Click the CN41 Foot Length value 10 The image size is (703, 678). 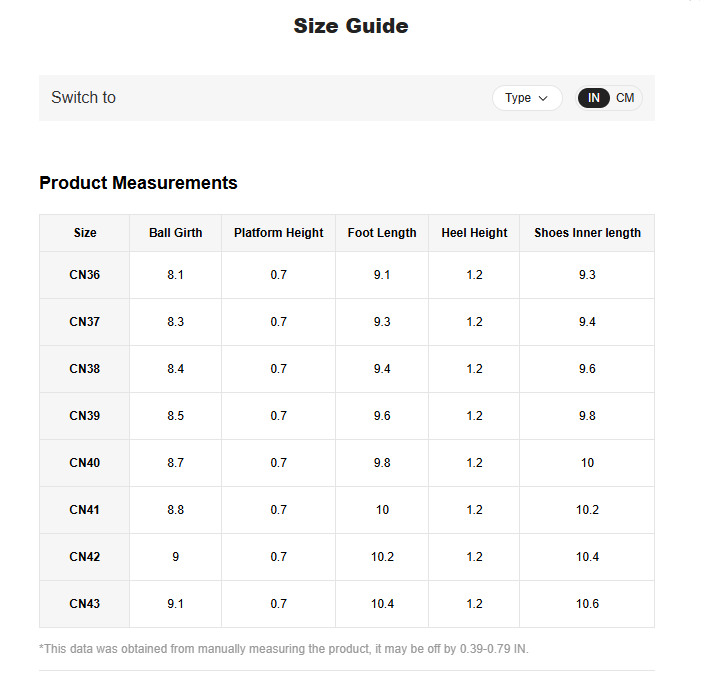(382, 510)
